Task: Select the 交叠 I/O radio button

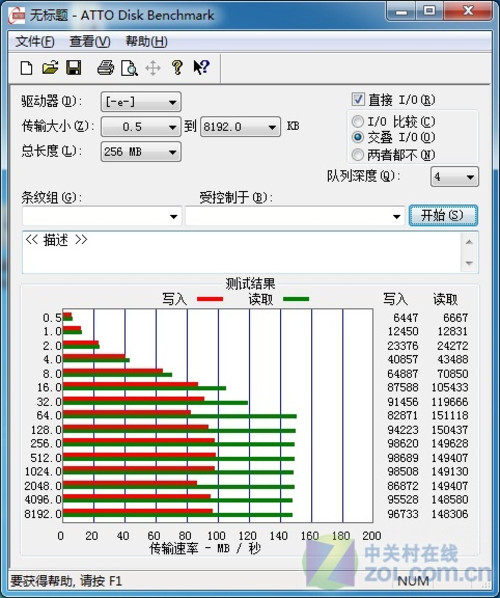Action: (x=357, y=137)
